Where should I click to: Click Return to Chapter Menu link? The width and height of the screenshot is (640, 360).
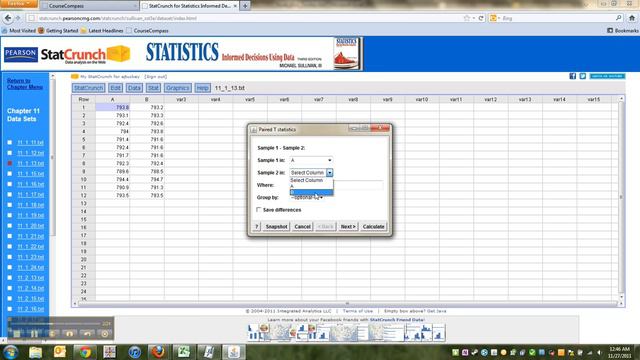(24, 84)
